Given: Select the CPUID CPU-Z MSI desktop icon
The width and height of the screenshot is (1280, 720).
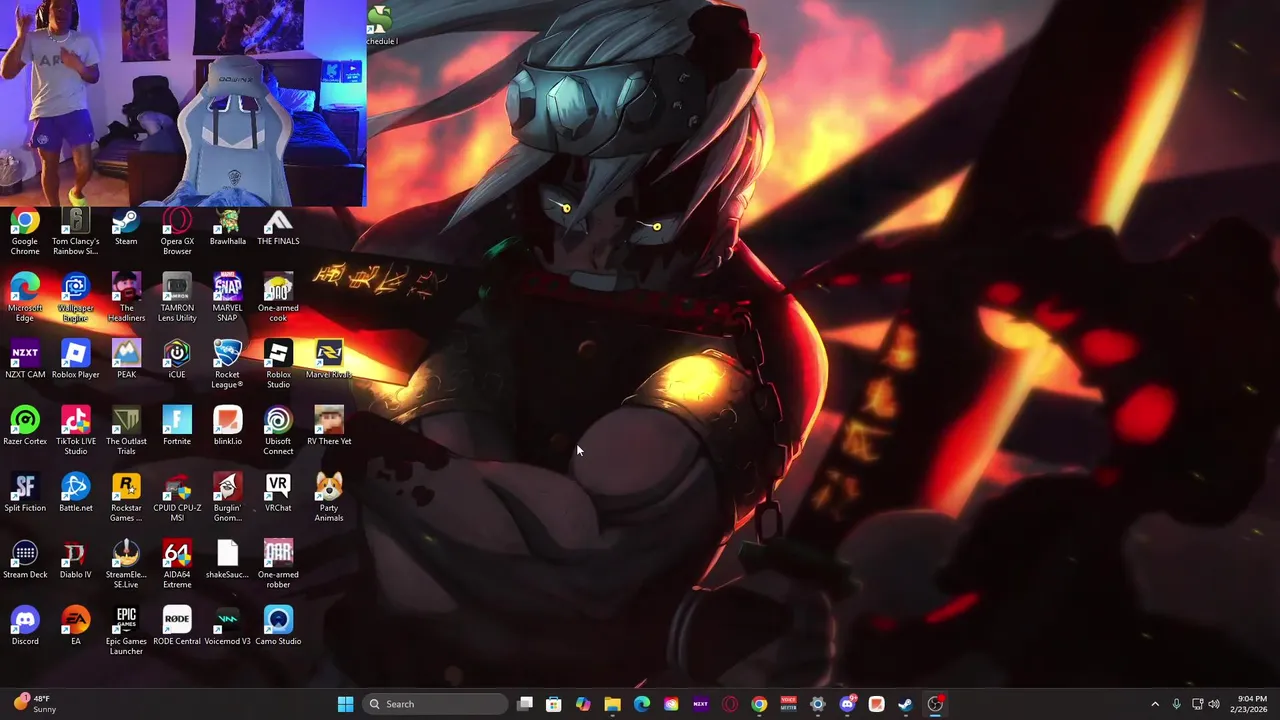Looking at the screenshot, I should [177, 498].
